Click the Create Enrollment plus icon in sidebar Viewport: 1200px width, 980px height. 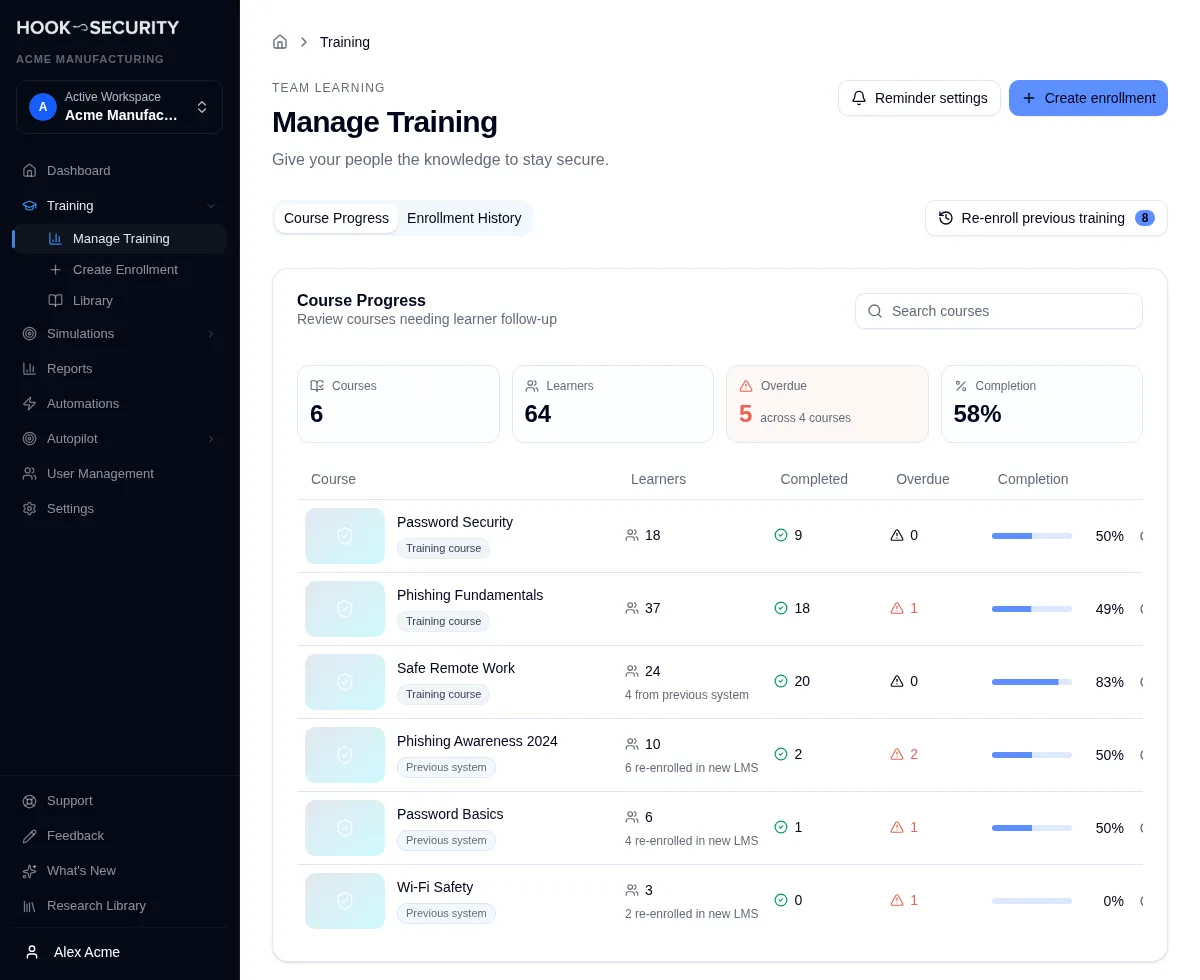tap(55, 270)
